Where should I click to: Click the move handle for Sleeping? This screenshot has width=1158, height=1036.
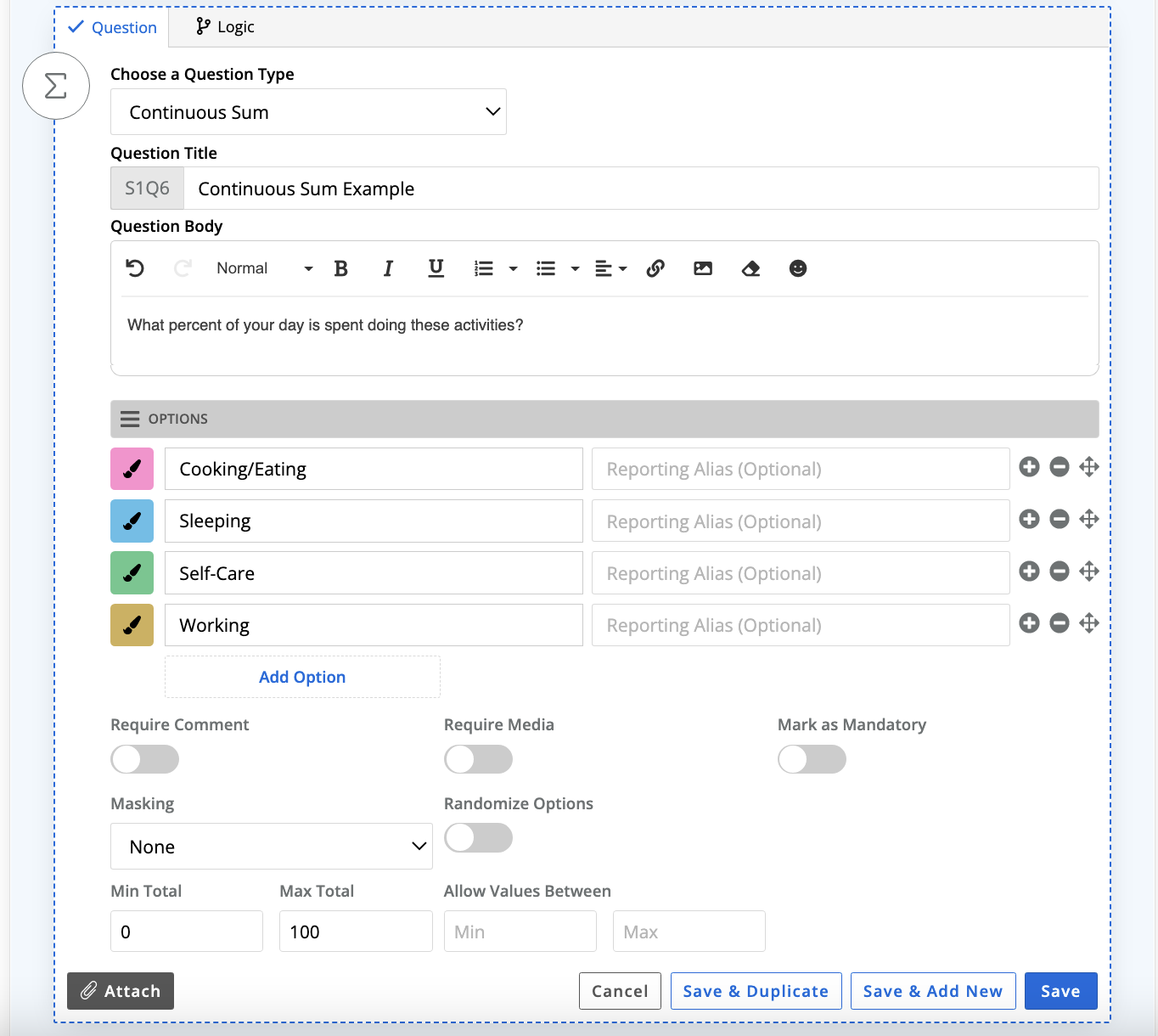tap(1089, 519)
